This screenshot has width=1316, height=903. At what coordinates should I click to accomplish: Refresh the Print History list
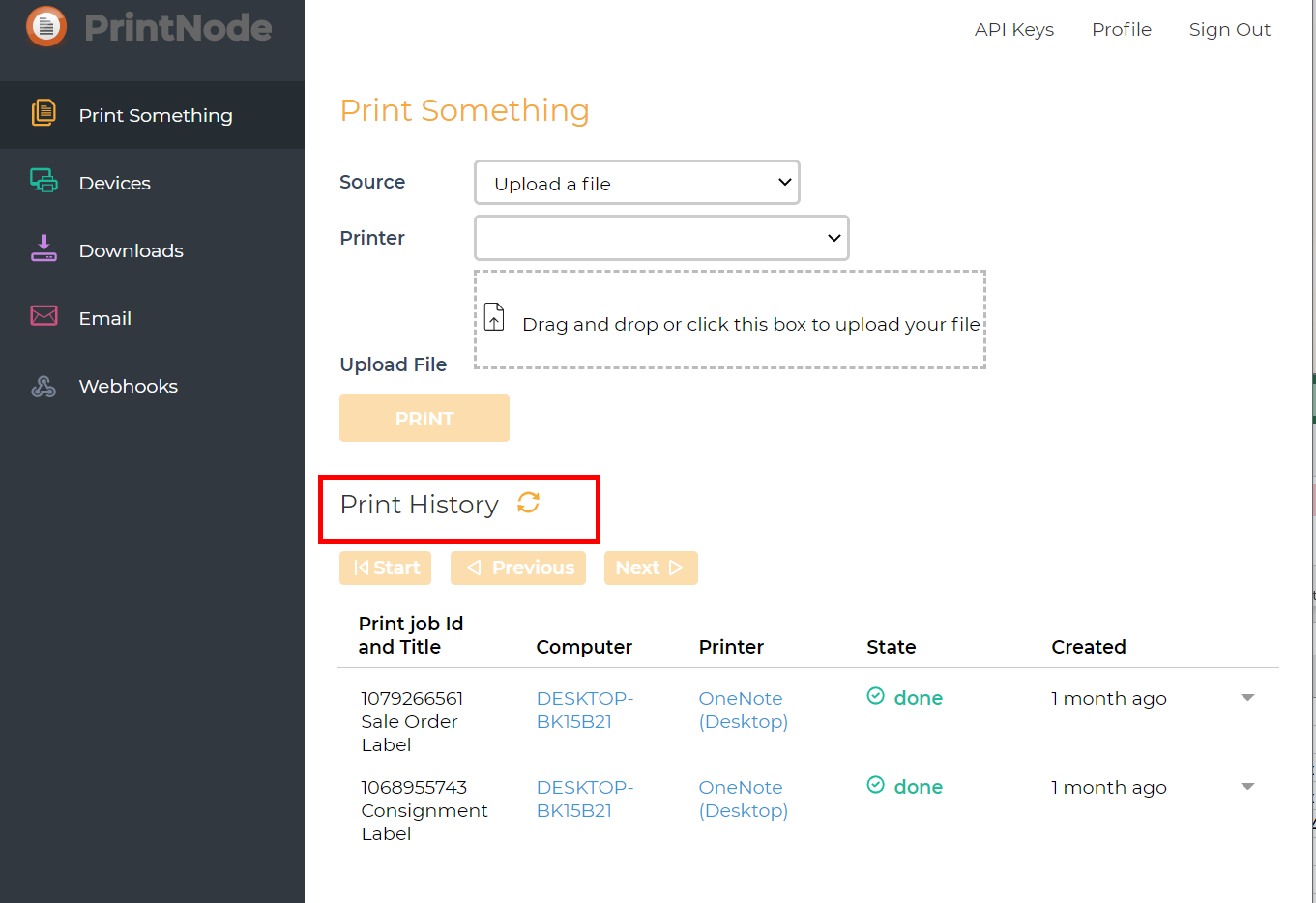coord(528,503)
